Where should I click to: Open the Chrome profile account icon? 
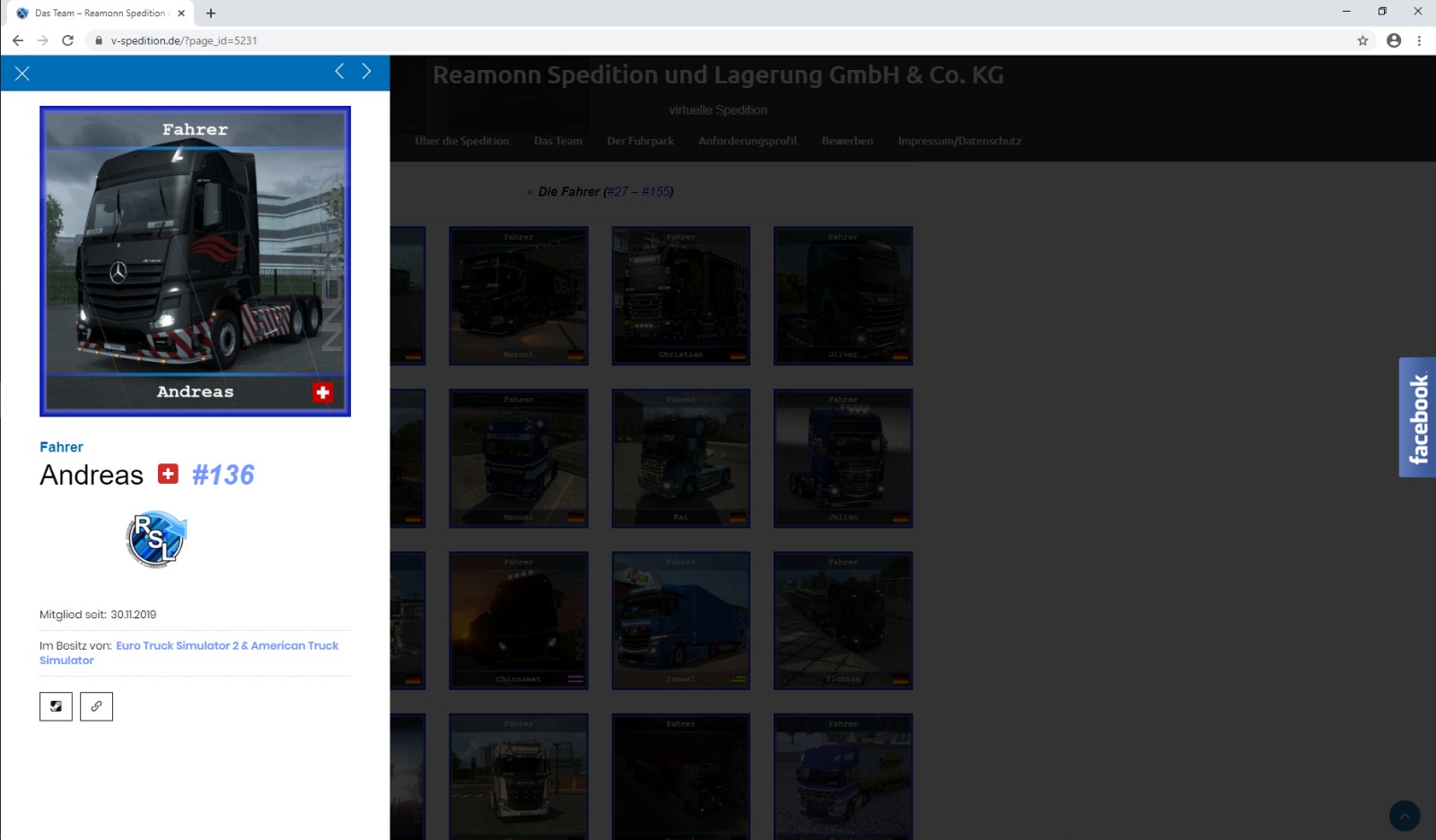pos(1393,40)
